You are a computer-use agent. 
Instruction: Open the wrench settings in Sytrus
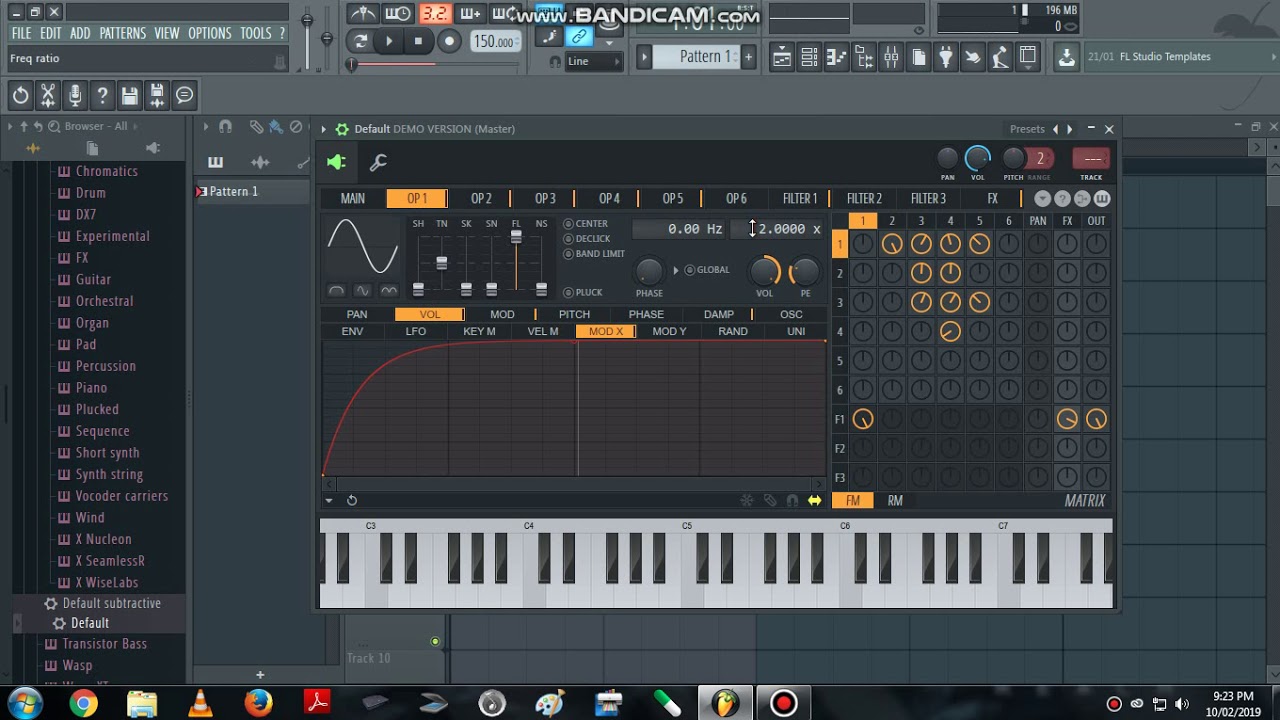click(378, 162)
